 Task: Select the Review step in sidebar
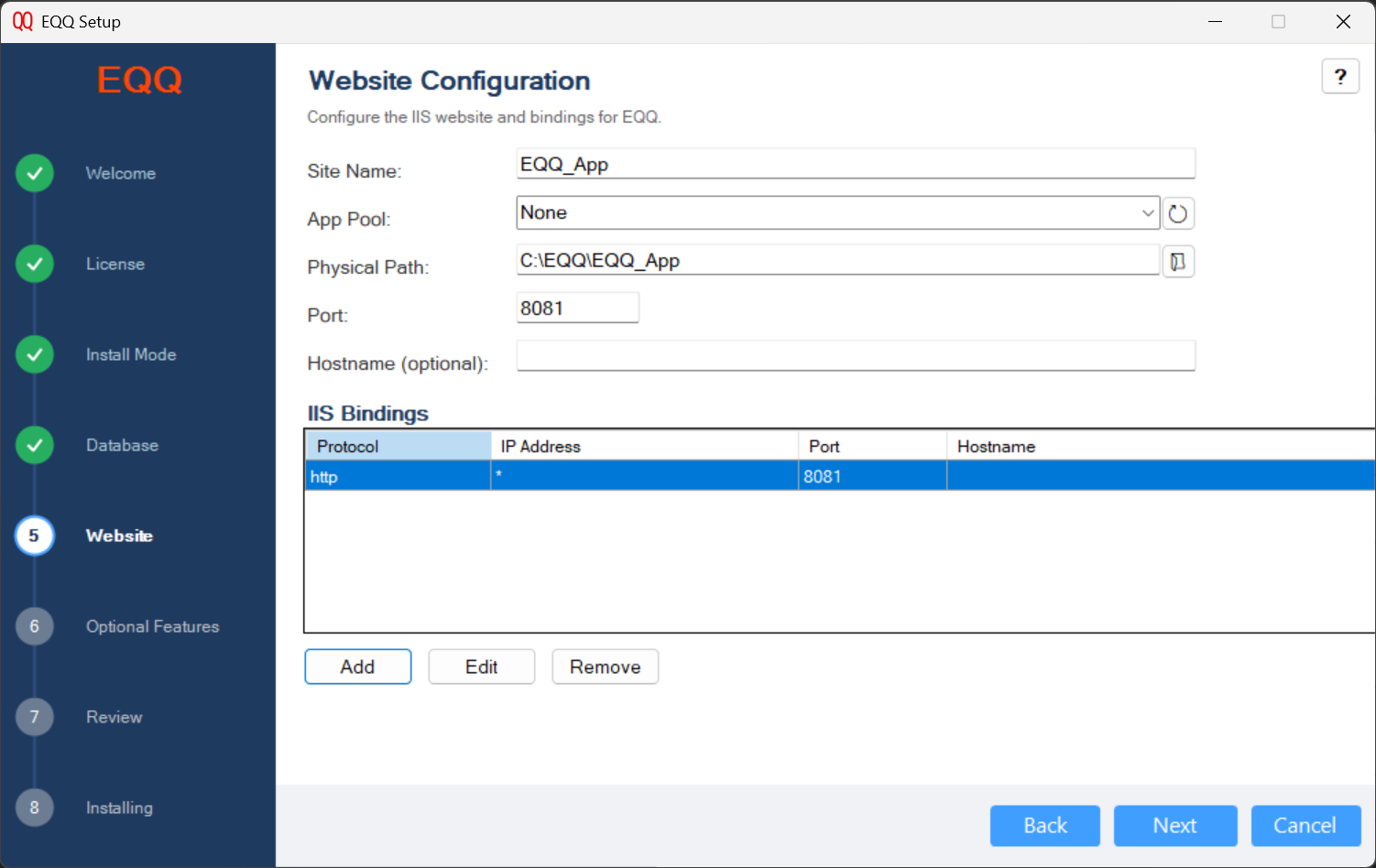coord(114,717)
